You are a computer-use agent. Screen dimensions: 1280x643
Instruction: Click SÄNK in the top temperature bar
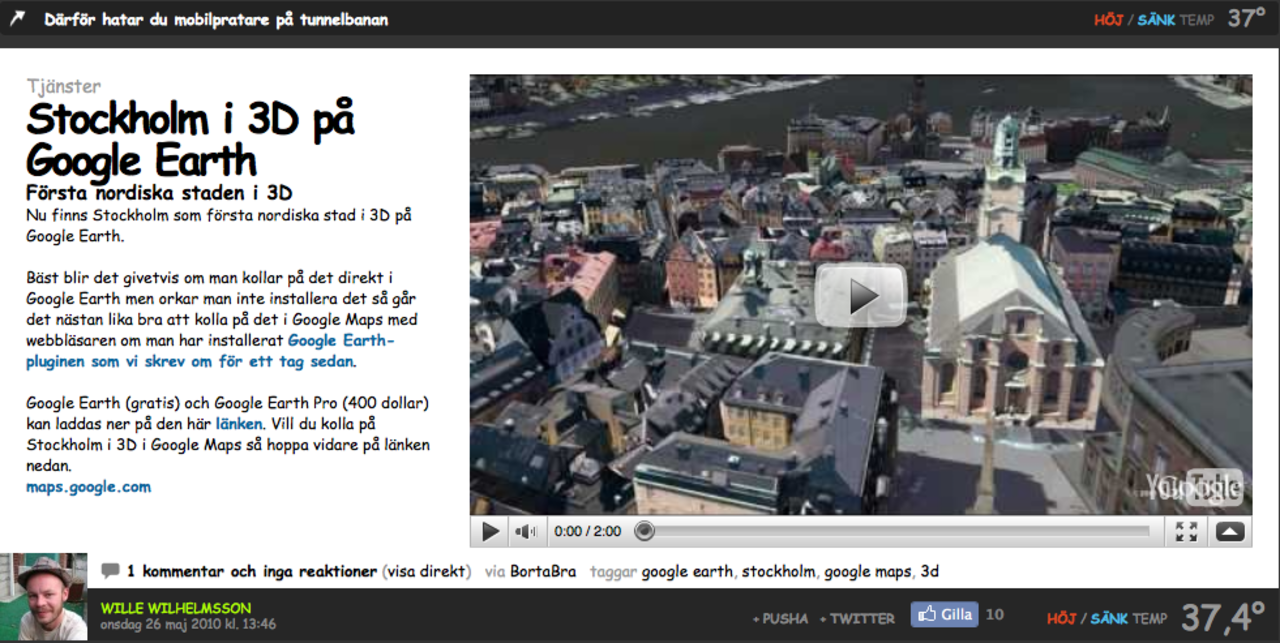1155,20
